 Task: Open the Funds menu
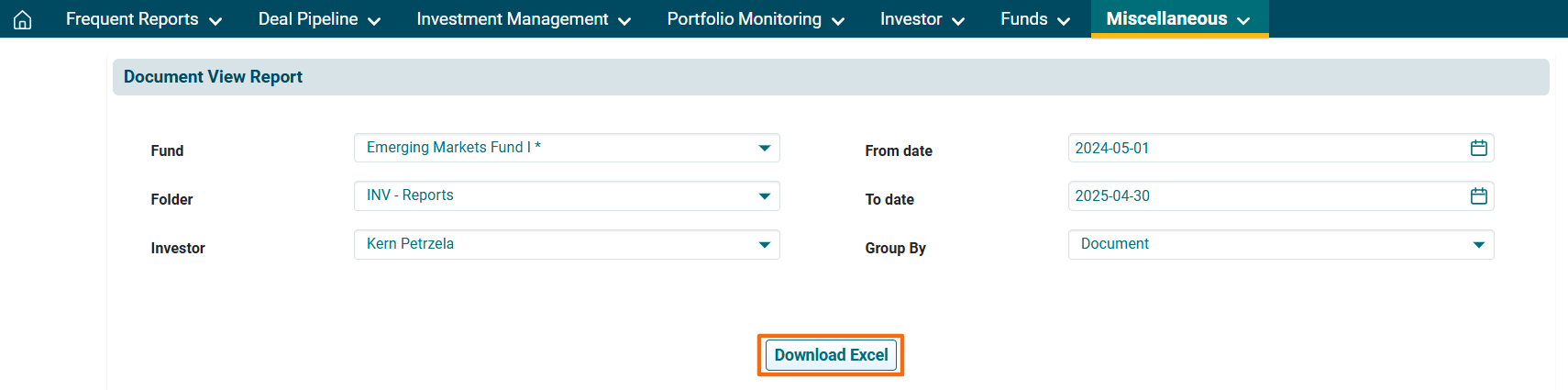tap(1034, 19)
